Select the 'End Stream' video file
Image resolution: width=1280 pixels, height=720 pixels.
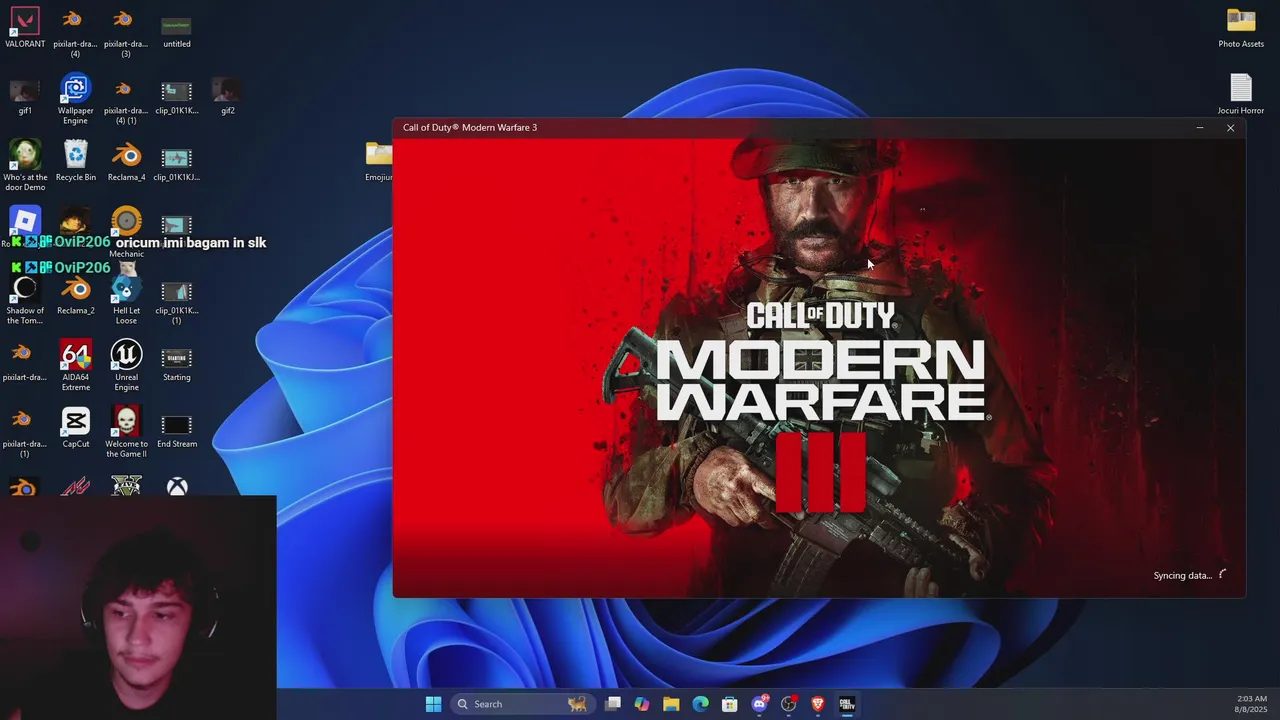pos(177,429)
